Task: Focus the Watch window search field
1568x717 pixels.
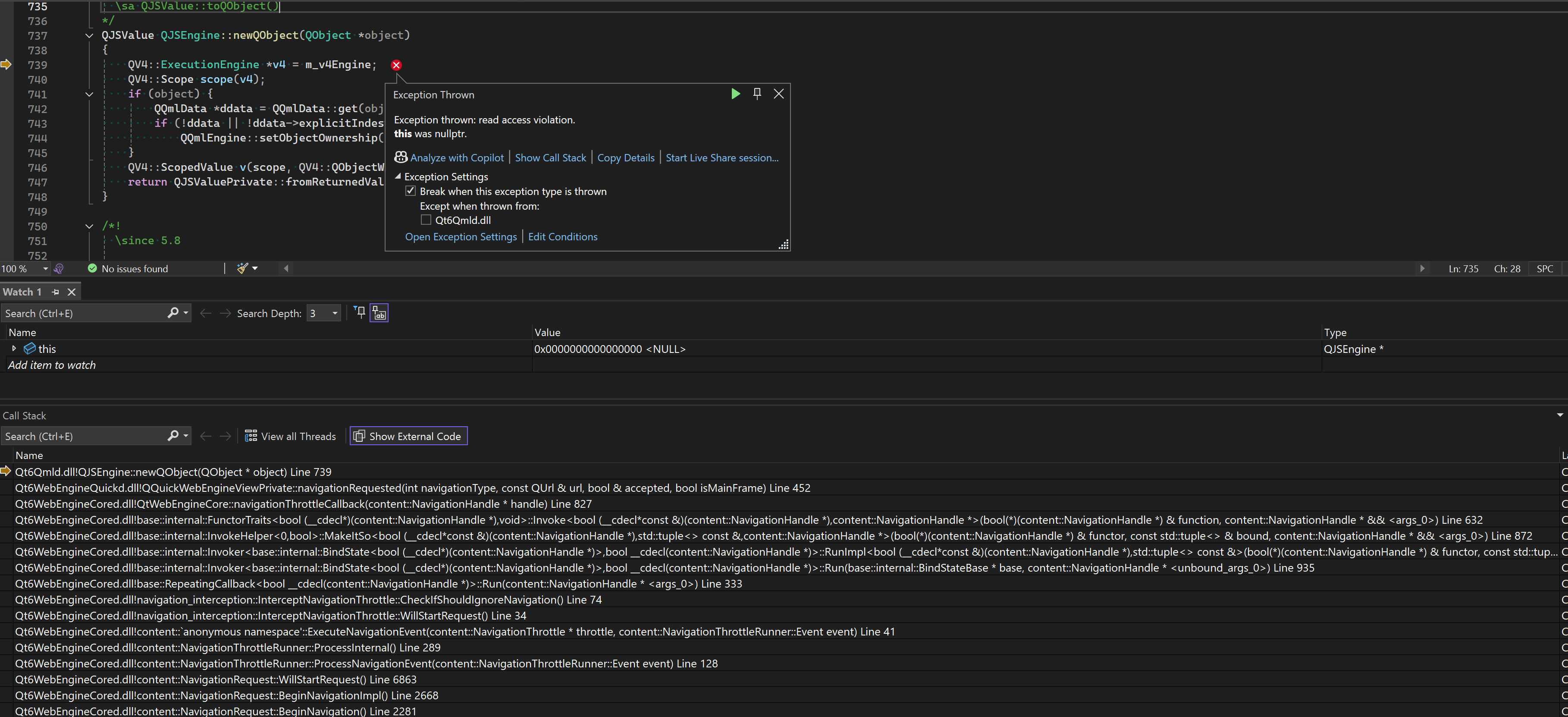Action: click(x=84, y=313)
